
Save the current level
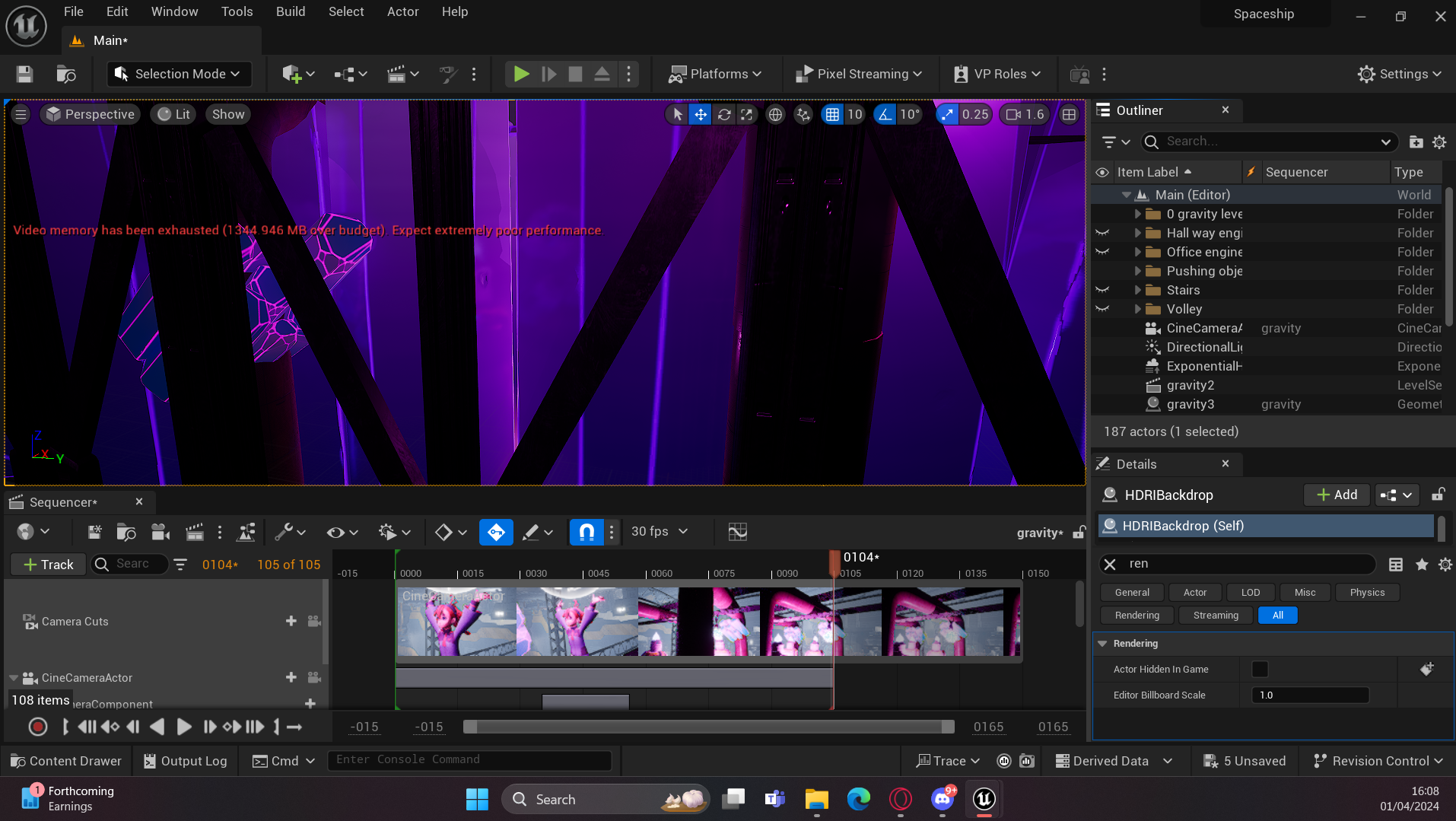point(24,74)
